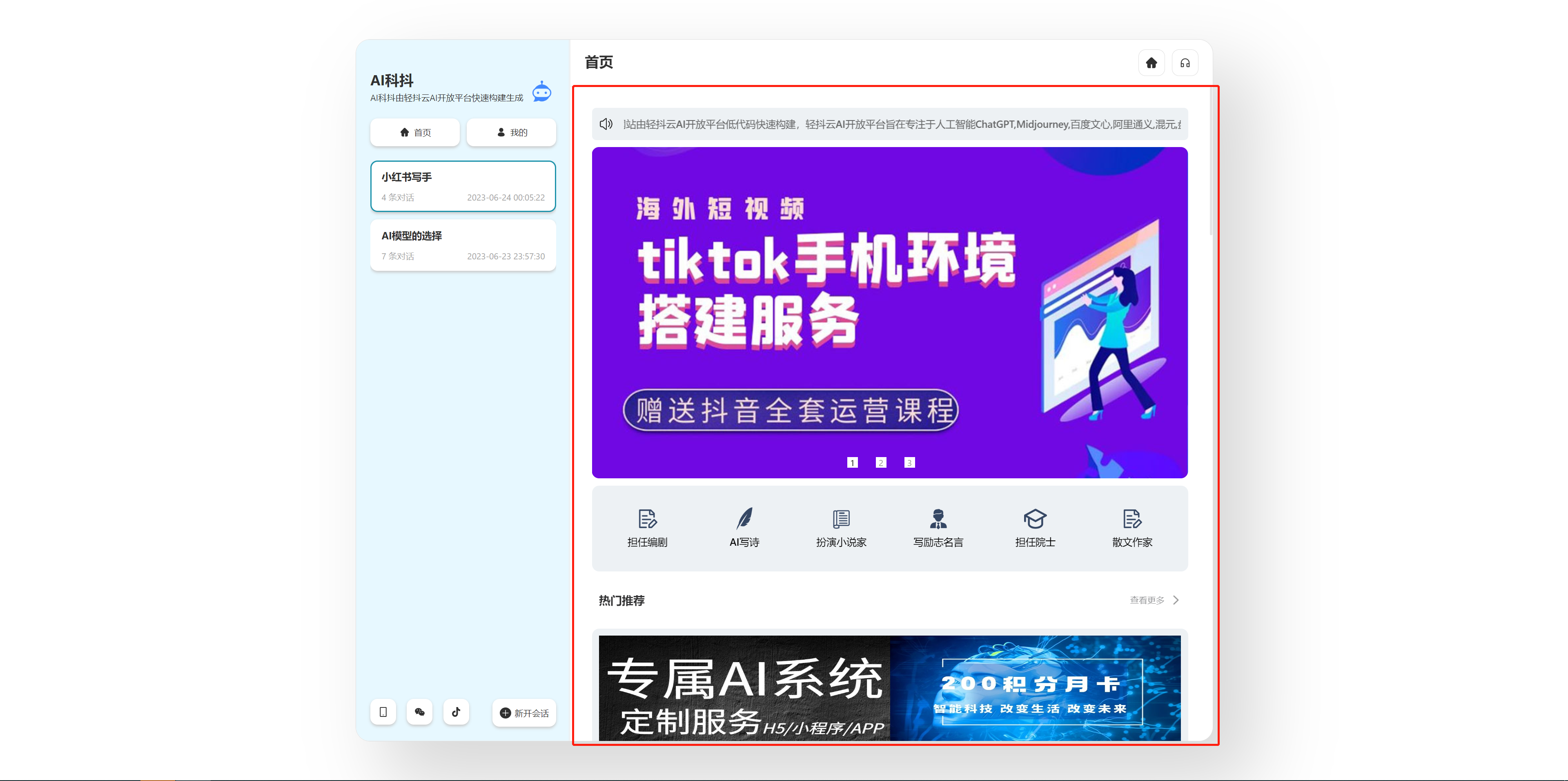The height and width of the screenshot is (781, 1568).
Task: Click the blue robot logo icon
Action: click(541, 91)
